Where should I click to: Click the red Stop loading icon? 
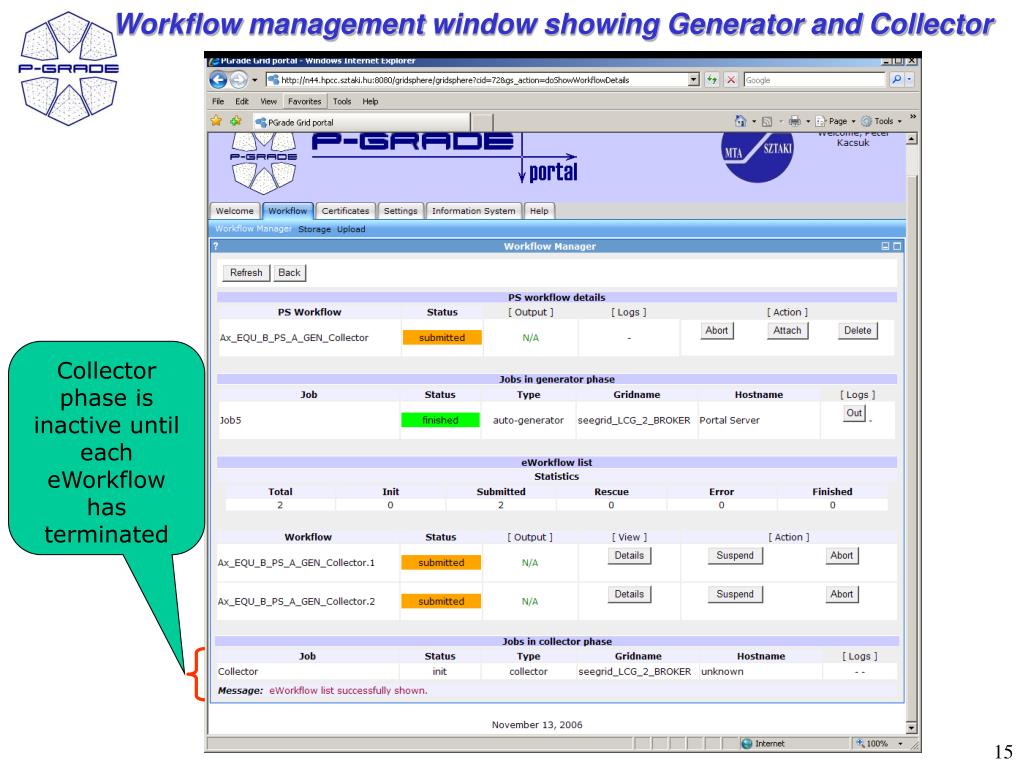(x=731, y=80)
